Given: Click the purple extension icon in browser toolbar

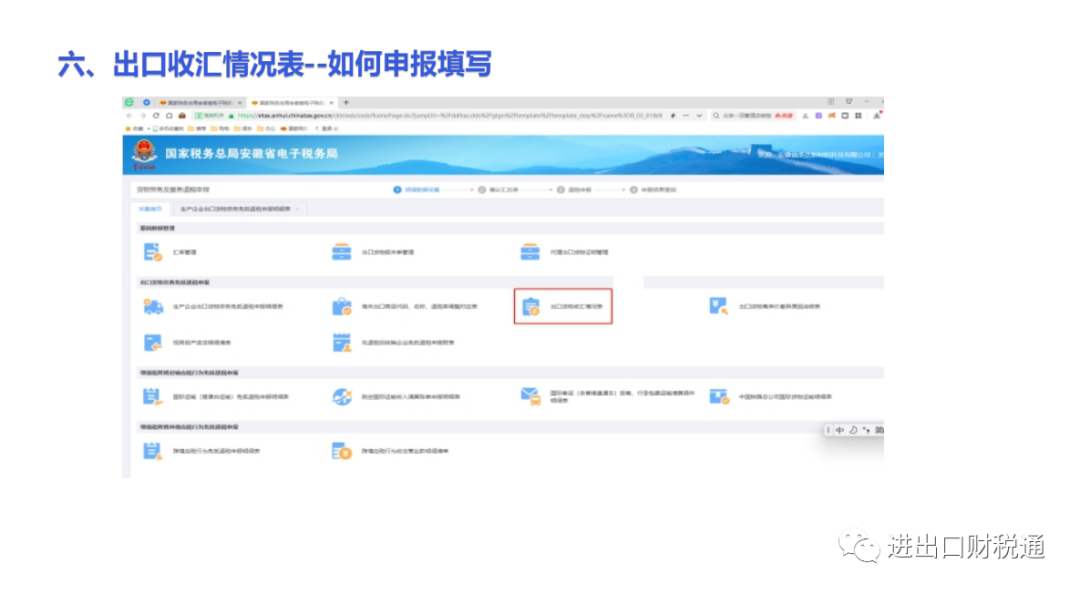Looking at the screenshot, I should pyautogui.click(x=819, y=116).
